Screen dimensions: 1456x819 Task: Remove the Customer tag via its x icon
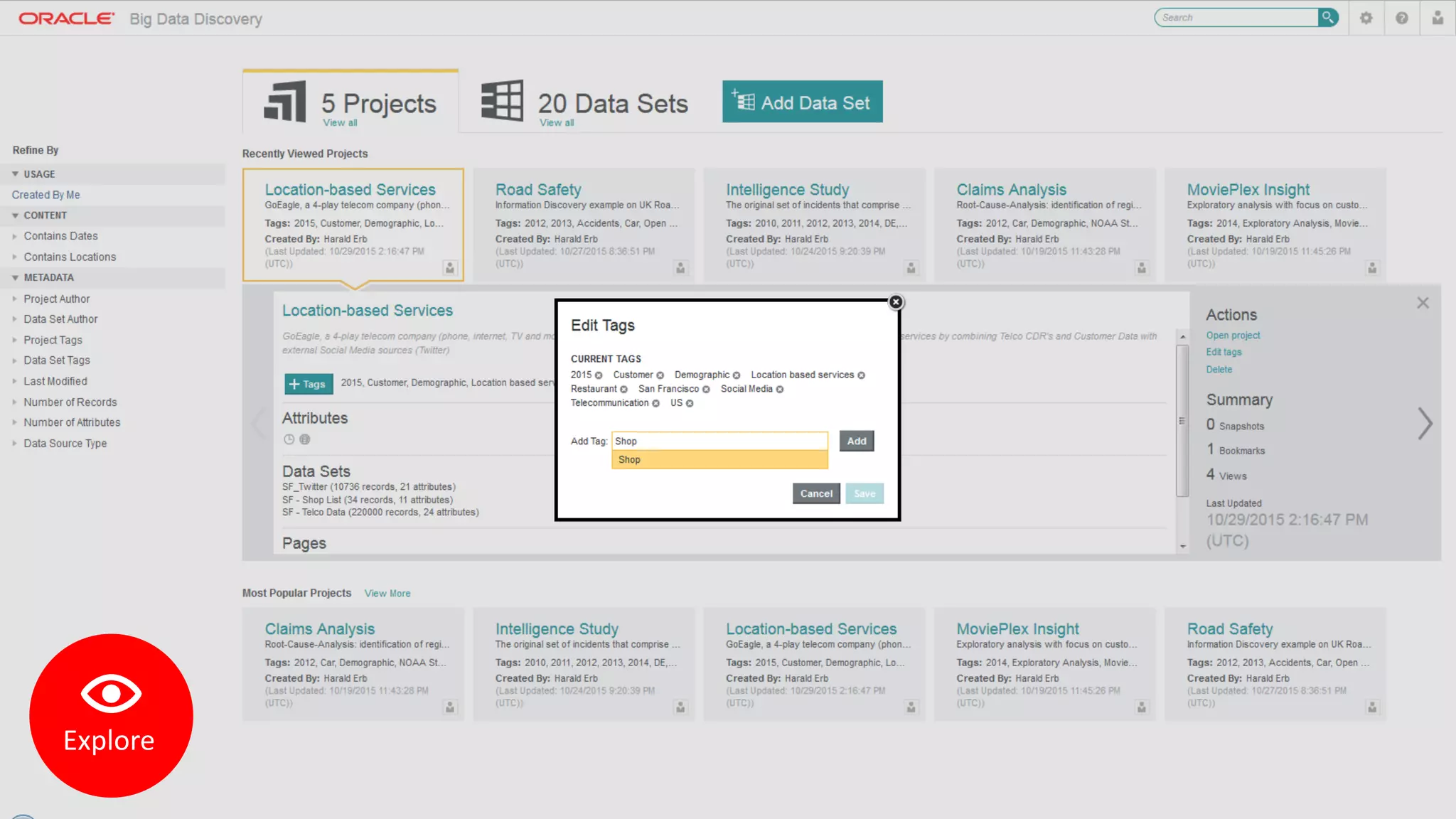660,375
